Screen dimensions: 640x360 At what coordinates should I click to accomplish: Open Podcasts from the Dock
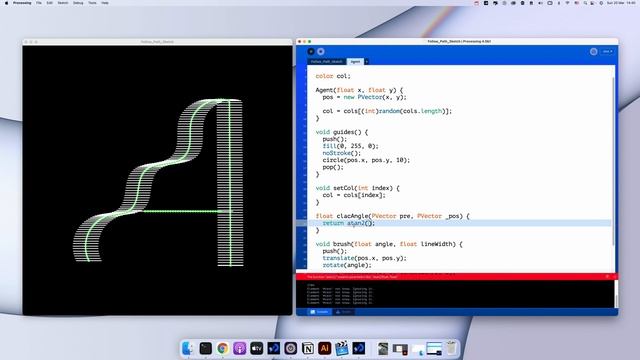[240, 348]
